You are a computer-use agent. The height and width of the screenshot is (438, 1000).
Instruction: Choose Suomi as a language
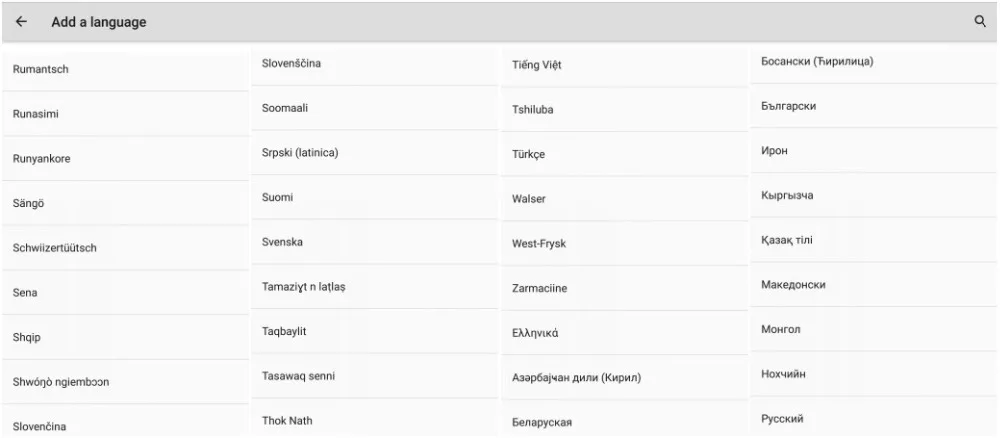click(374, 197)
